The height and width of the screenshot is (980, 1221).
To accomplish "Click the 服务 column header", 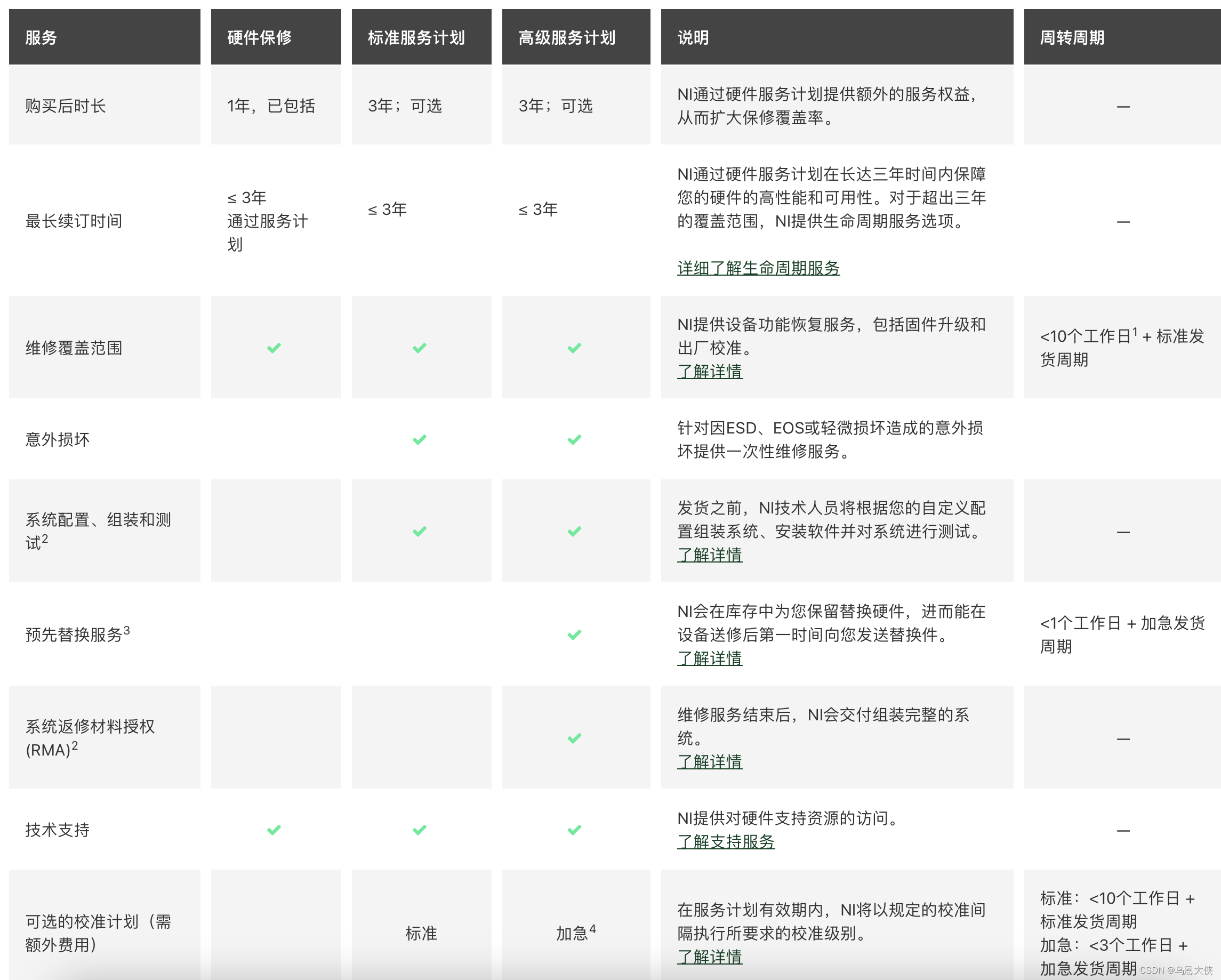I will pyautogui.click(x=105, y=37).
